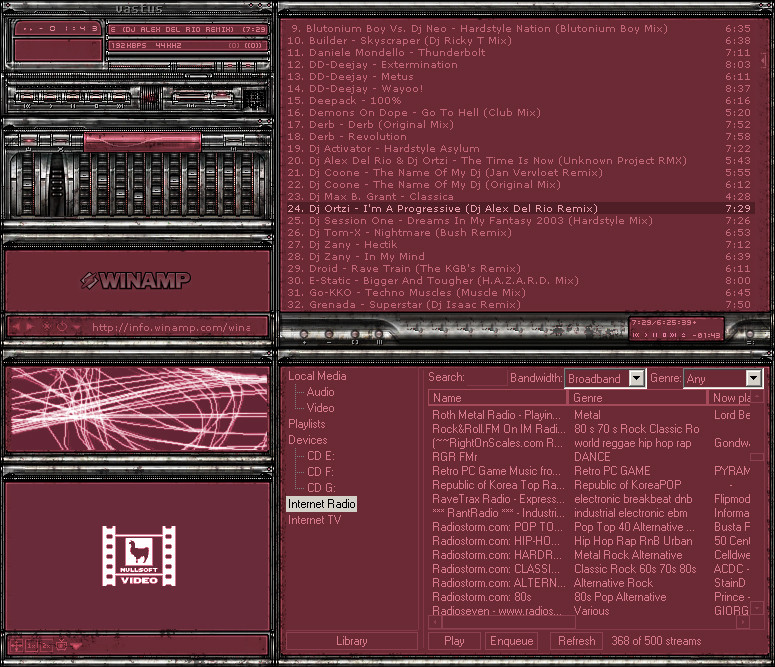Image resolution: width=775 pixels, height=667 pixels.
Task: Go forward in the minibrowser
Action: point(30,327)
